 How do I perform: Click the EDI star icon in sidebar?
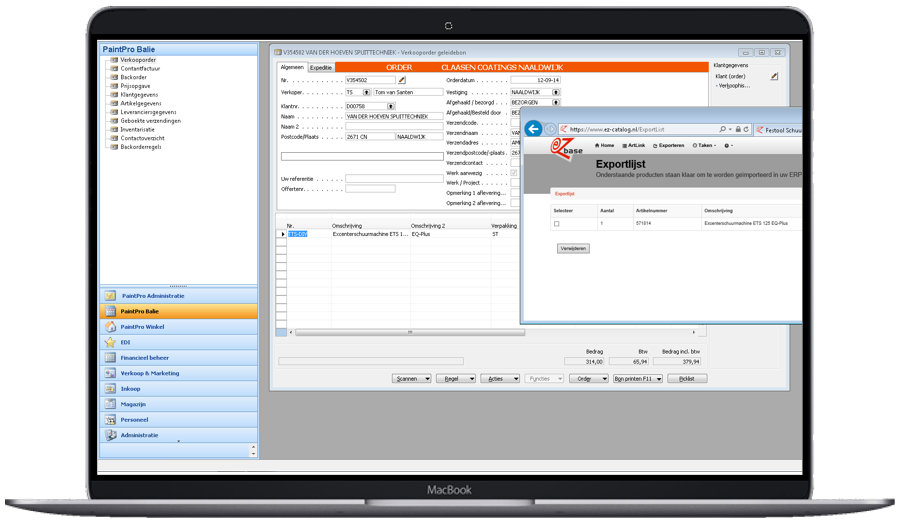(110, 342)
